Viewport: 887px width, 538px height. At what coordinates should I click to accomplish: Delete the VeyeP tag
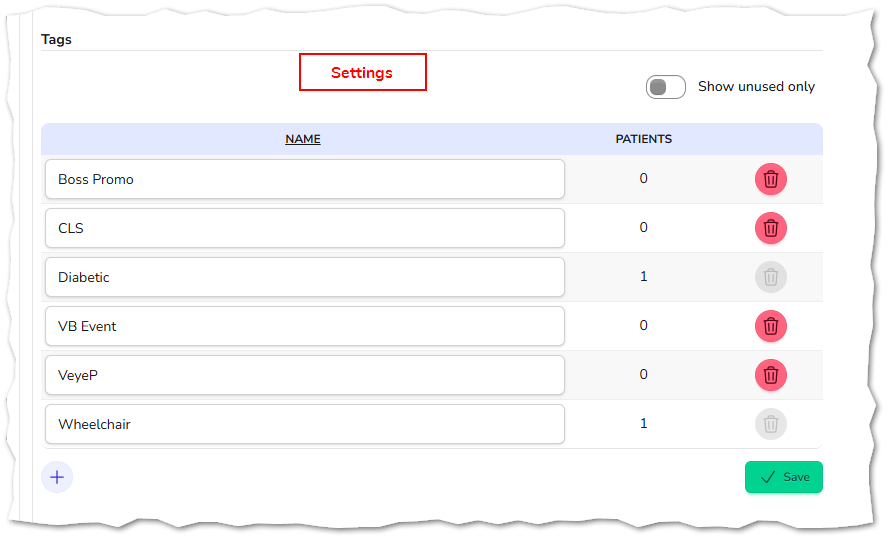[x=770, y=375]
